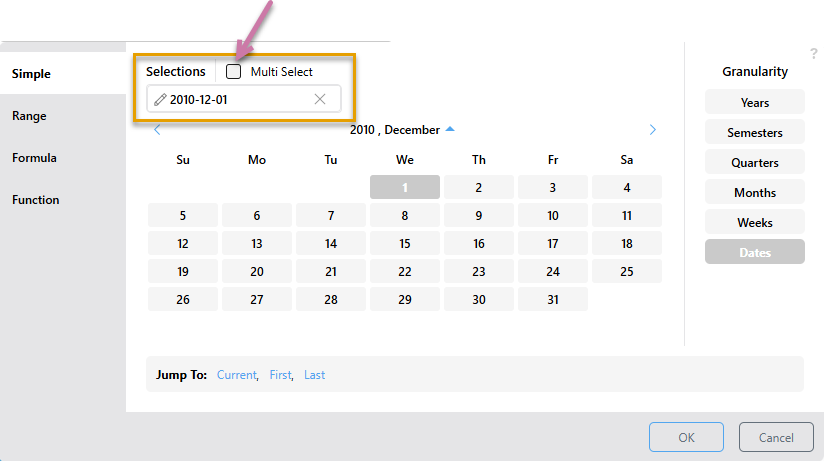The height and width of the screenshot is (461, 824).
Task: Open the help question mark icon
Action: tap(813, 54)
